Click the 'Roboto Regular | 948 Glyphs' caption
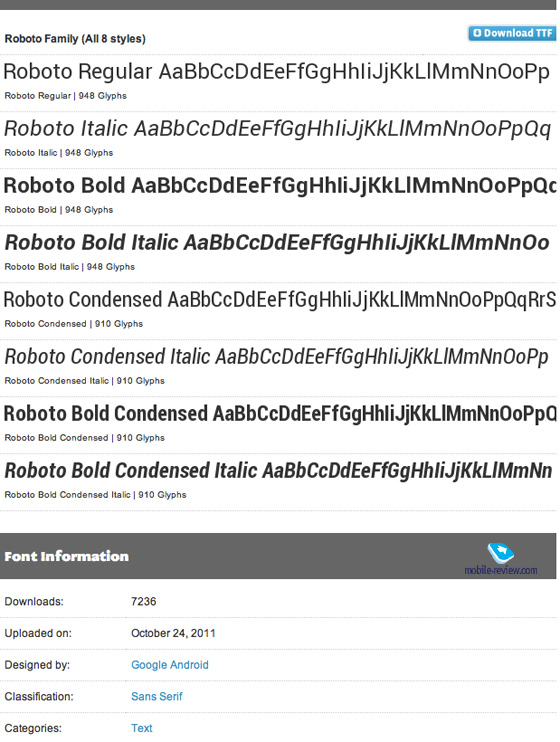 coord(65,96)
